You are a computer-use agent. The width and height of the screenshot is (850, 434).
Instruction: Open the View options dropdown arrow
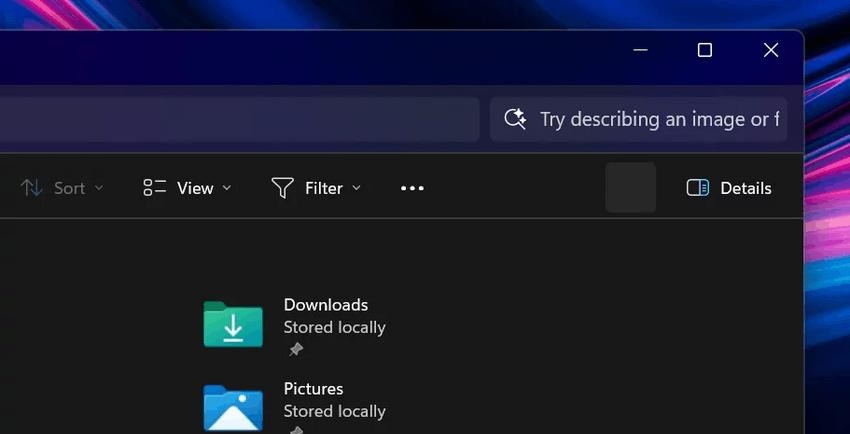(226, 188)
